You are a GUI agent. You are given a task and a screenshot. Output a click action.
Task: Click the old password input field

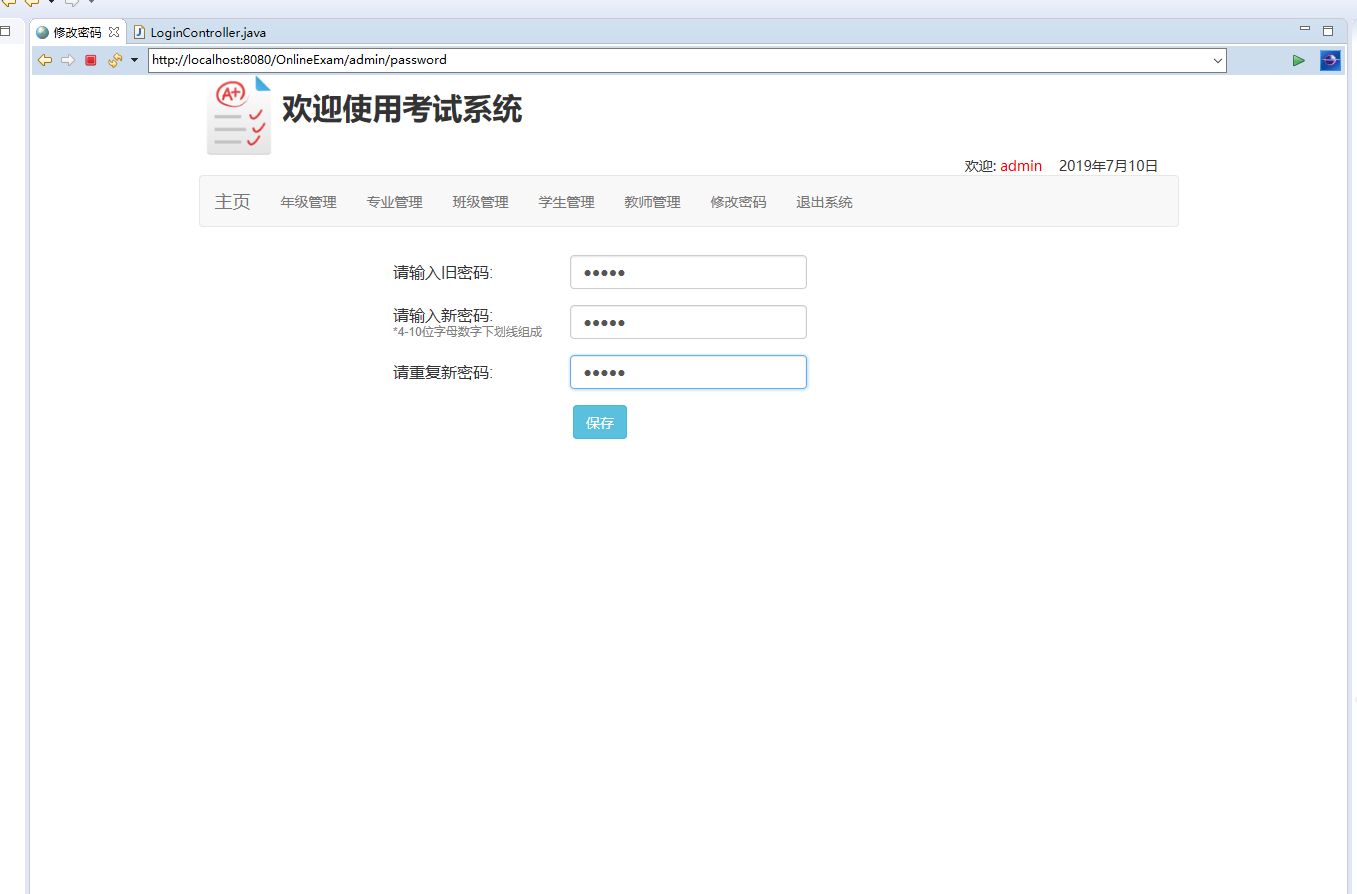(688, 271)
